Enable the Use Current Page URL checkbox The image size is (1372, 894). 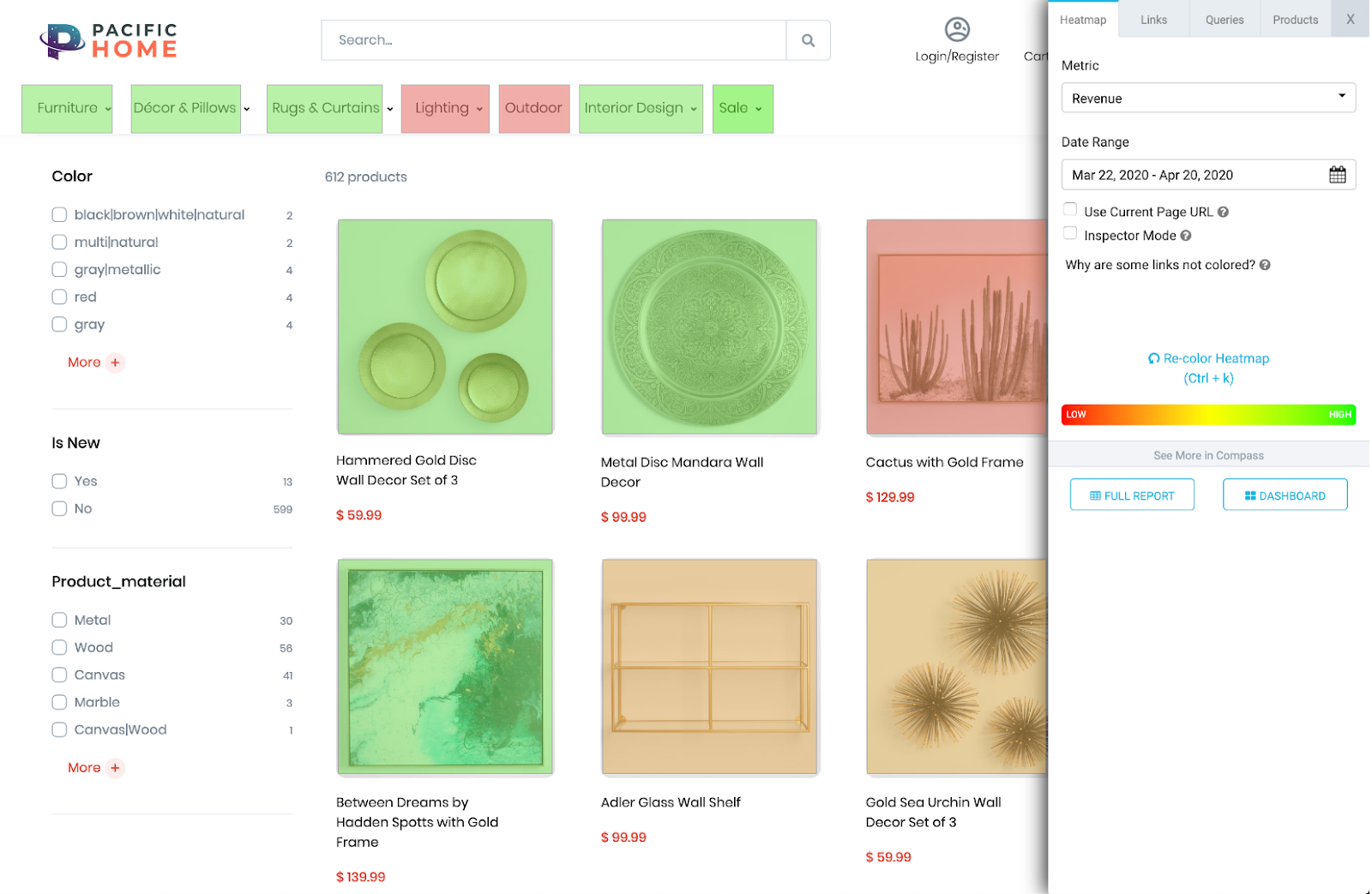(x=1070, y=209)
